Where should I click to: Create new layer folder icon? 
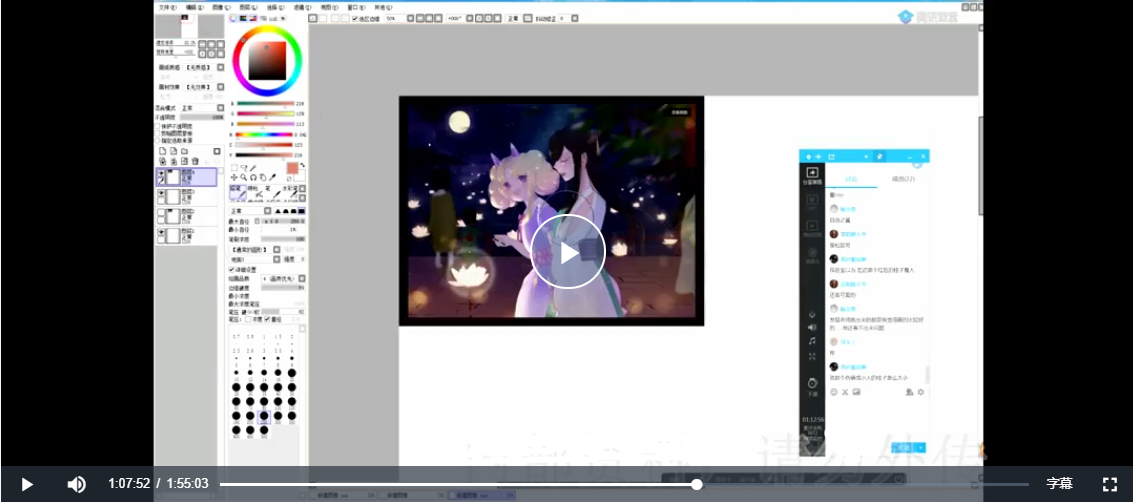pyautogui.click(x=184, y=151)
